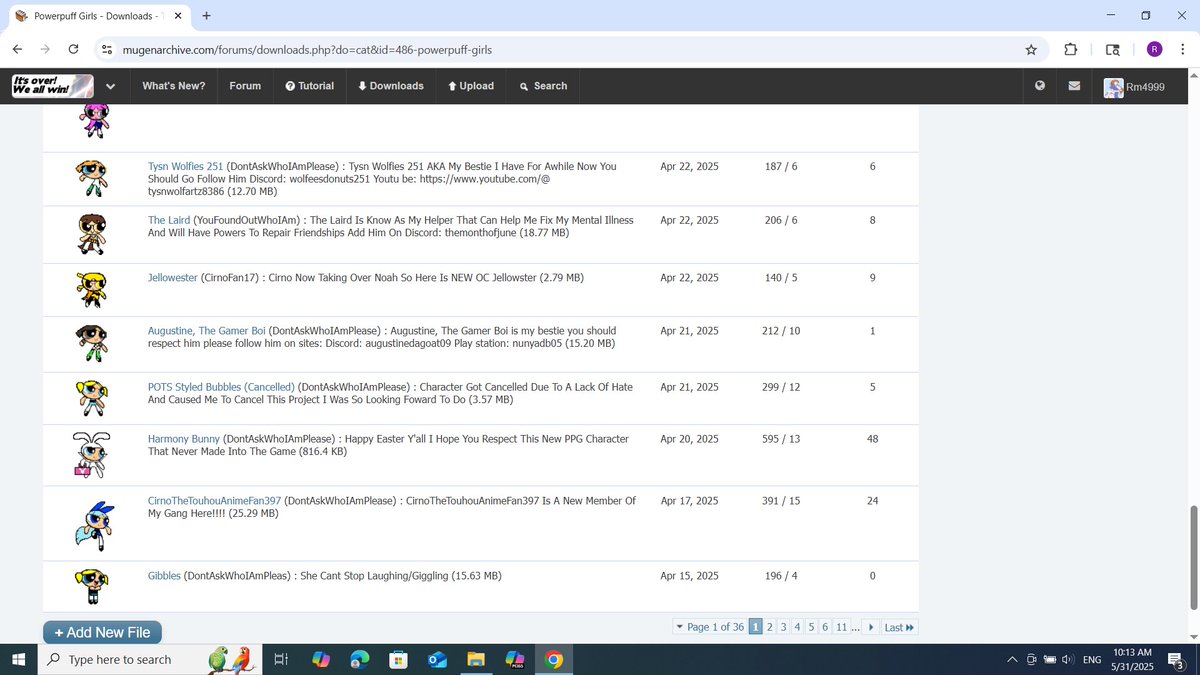The height and width of the screenshot is (675, 1200).
Task: Open the CirnoTheTouhouAnimeFan397 download link
Action: (x=214, y=501)
